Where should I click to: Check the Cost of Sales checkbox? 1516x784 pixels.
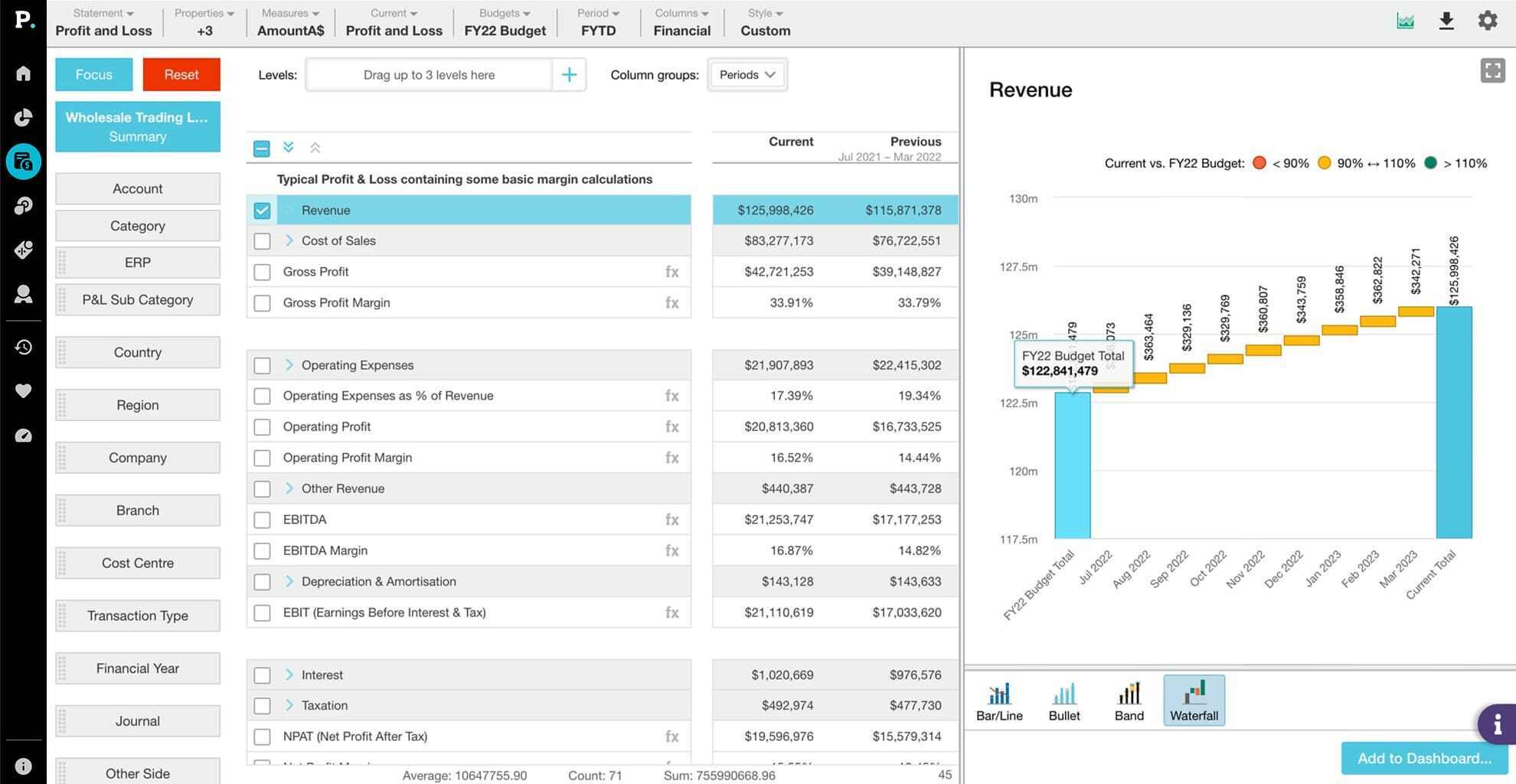coord(262,241)
